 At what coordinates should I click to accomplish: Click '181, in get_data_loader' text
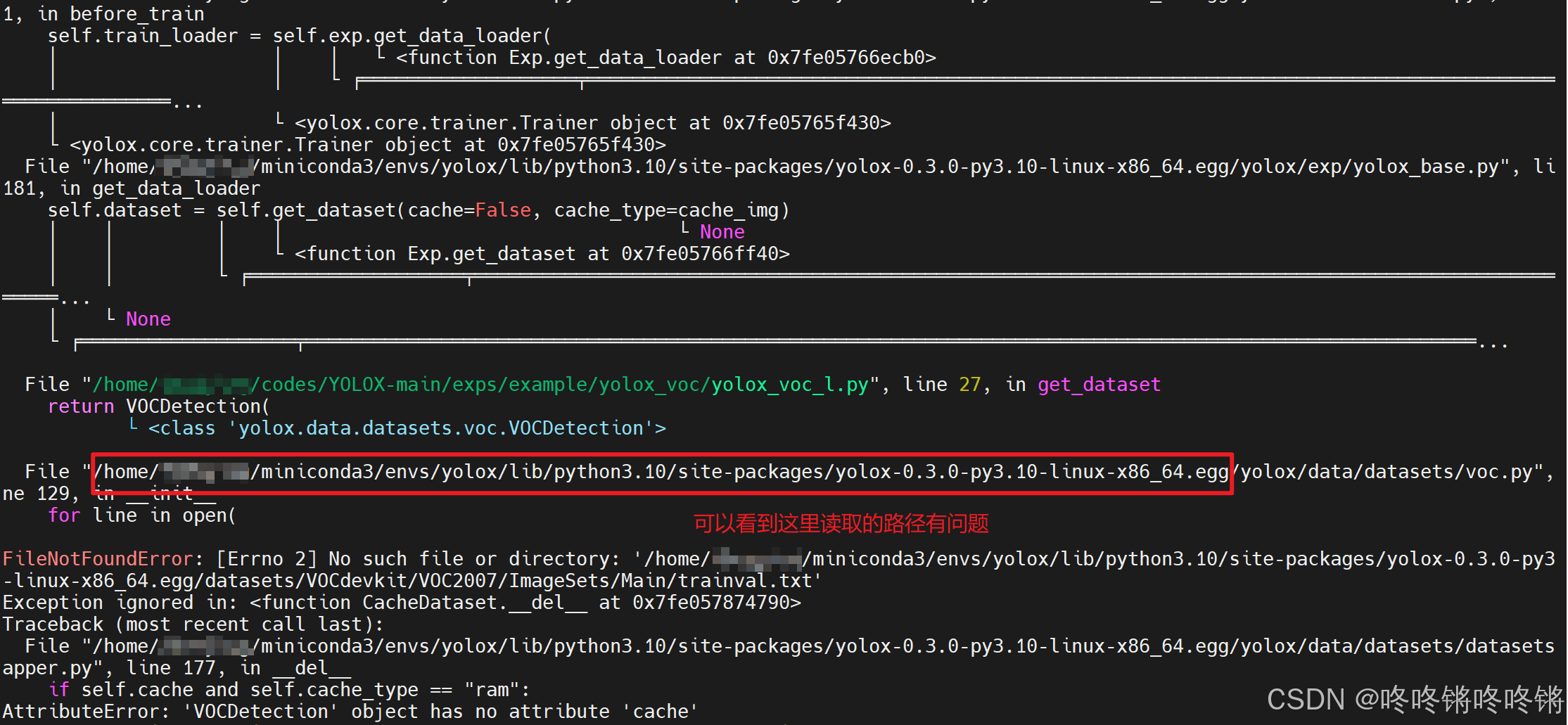pyautogui.click(x=132, y=188)
